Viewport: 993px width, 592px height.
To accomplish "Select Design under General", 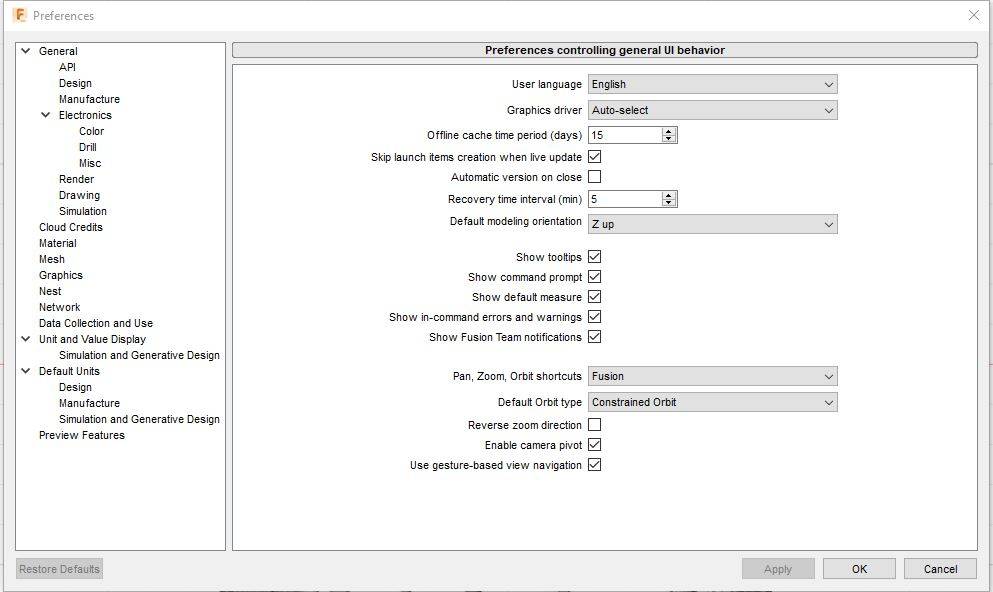I will [75, 83].
